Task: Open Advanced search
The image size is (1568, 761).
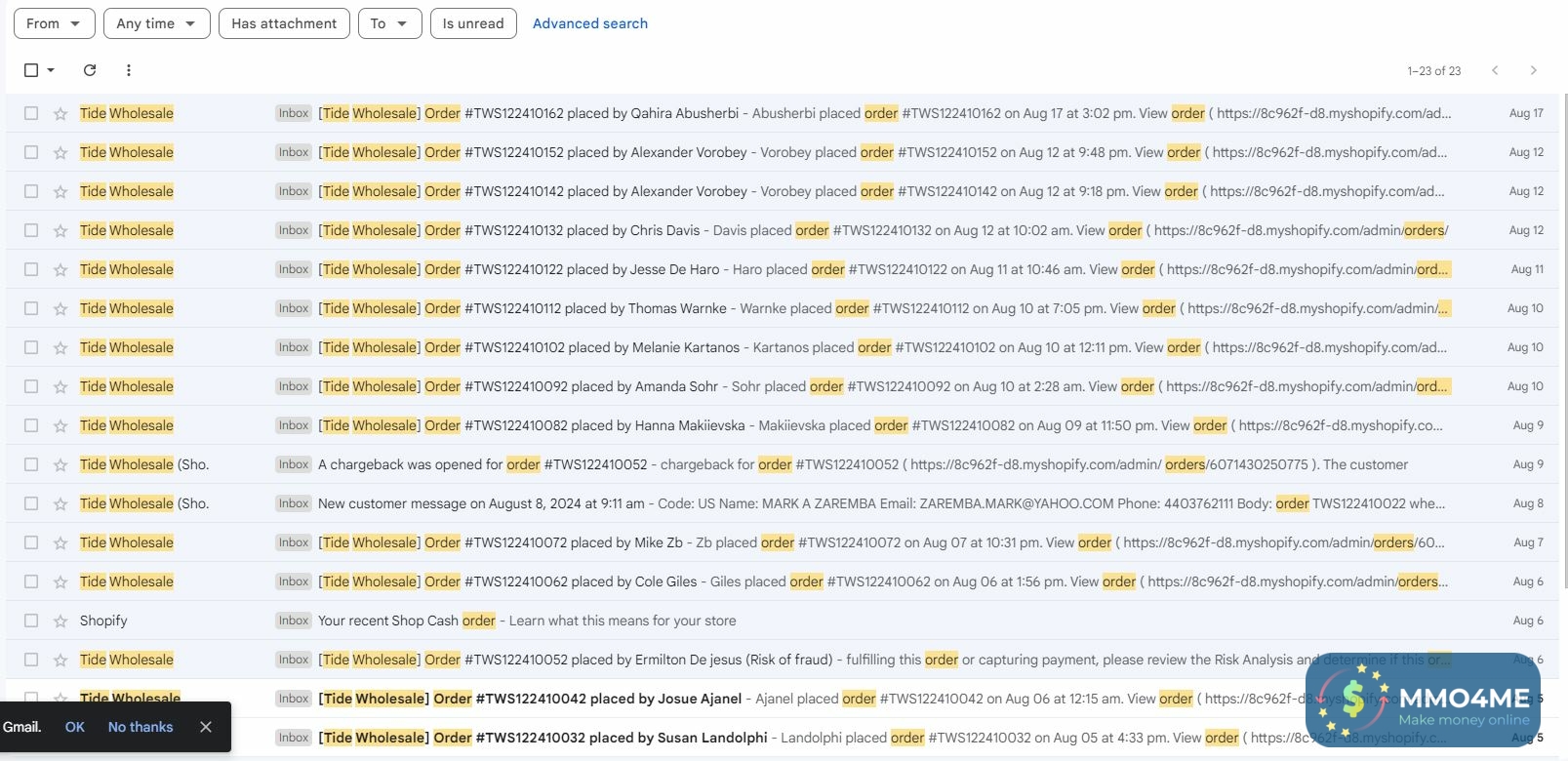Action: 590,23
